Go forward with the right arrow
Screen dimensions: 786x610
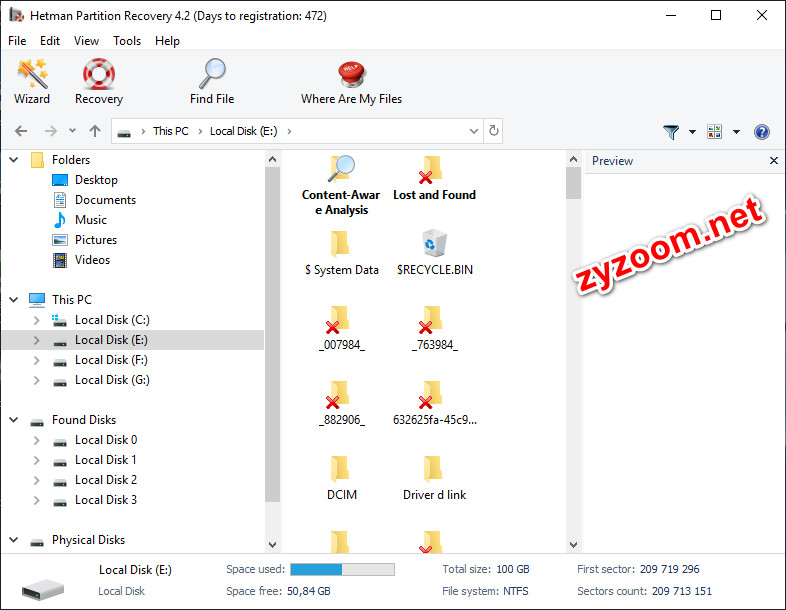[x=51, y=131]
